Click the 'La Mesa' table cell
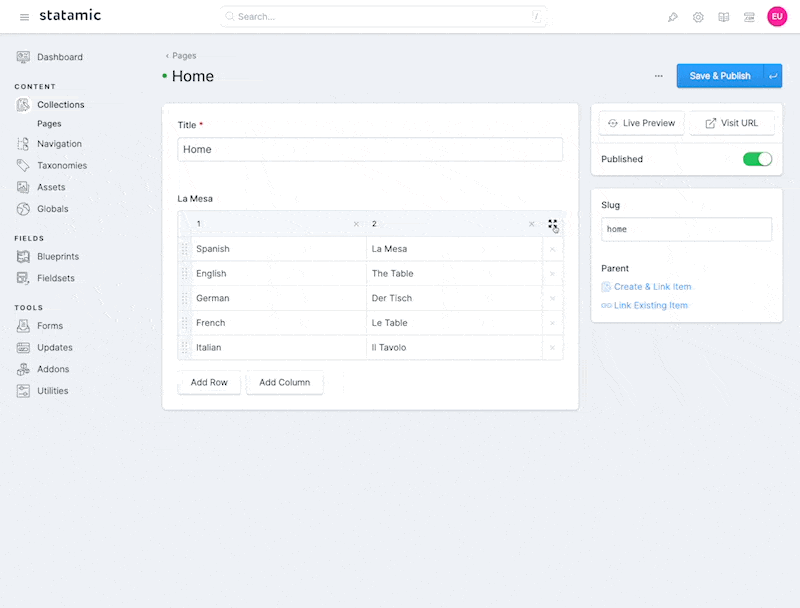Screen dimensions: 800x608 [454, 249]
